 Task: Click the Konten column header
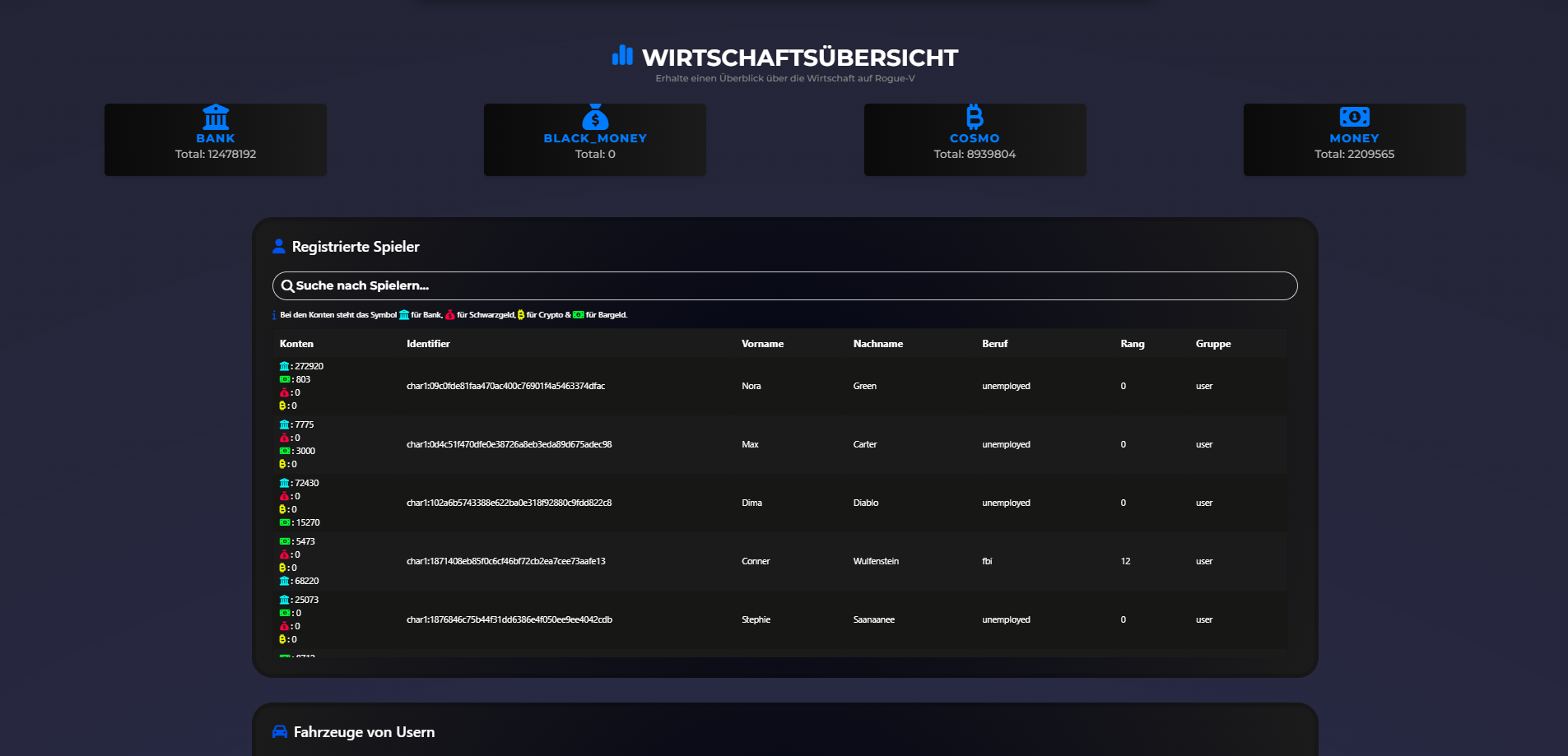(296, 344)
